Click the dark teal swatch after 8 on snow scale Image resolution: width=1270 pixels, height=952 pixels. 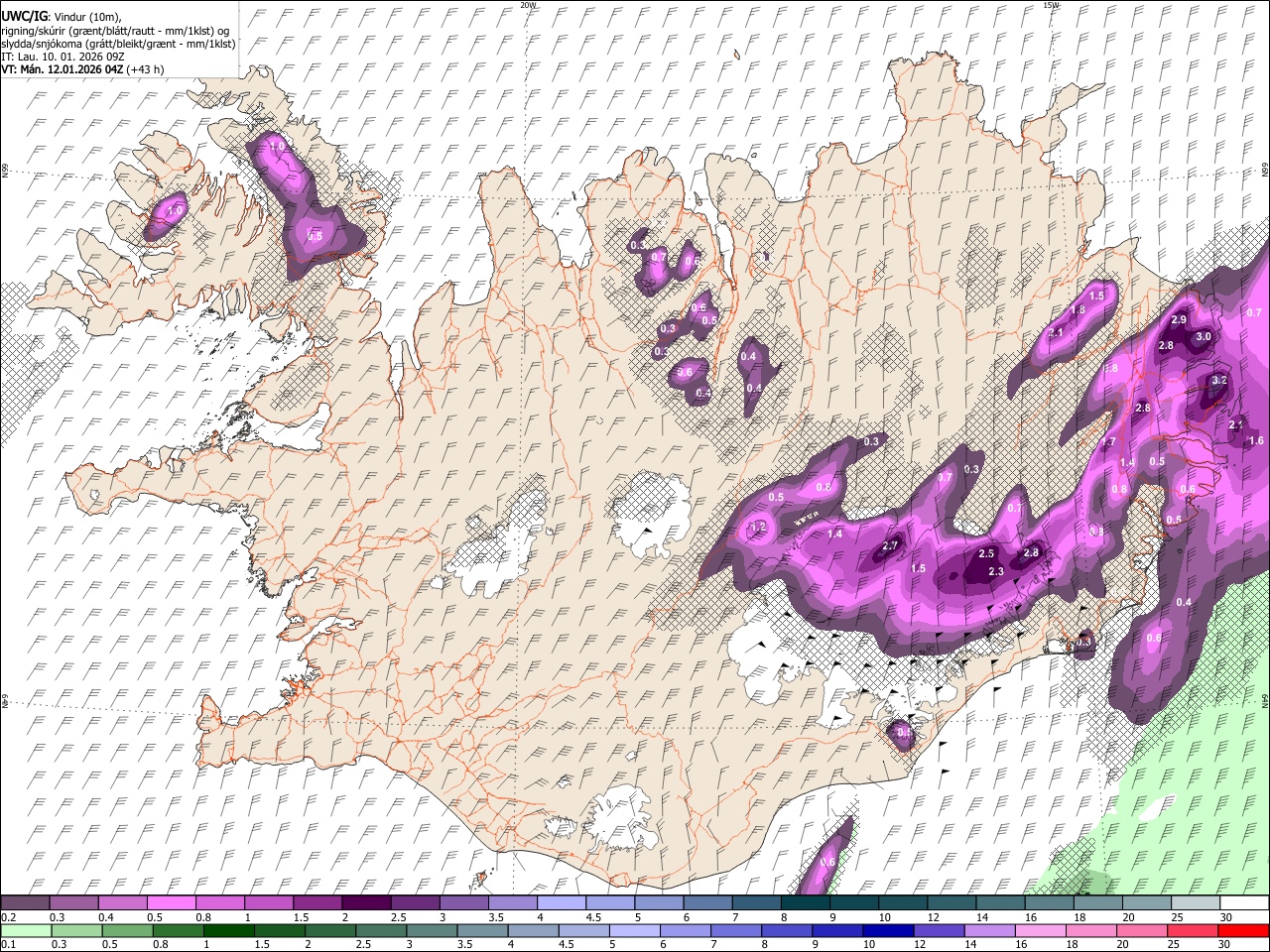tap(806, 903)
